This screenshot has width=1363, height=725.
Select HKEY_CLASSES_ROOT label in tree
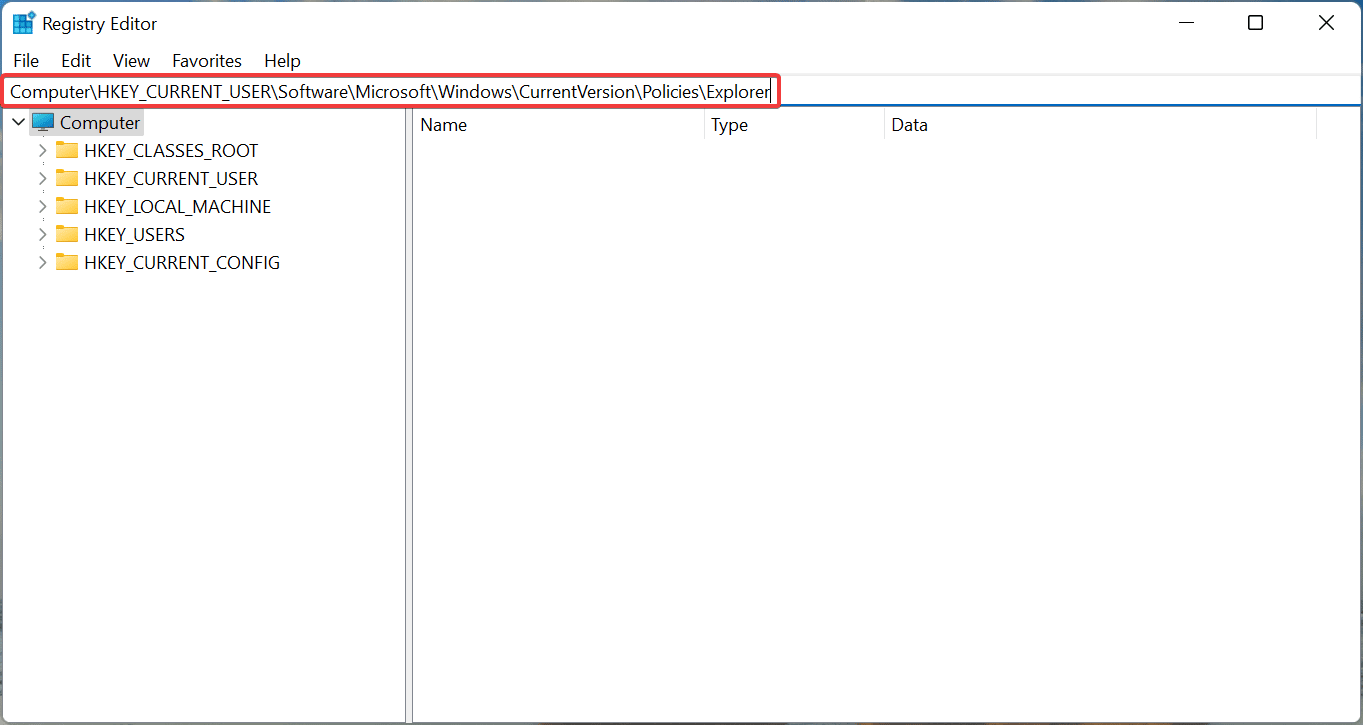click(171, 151)
